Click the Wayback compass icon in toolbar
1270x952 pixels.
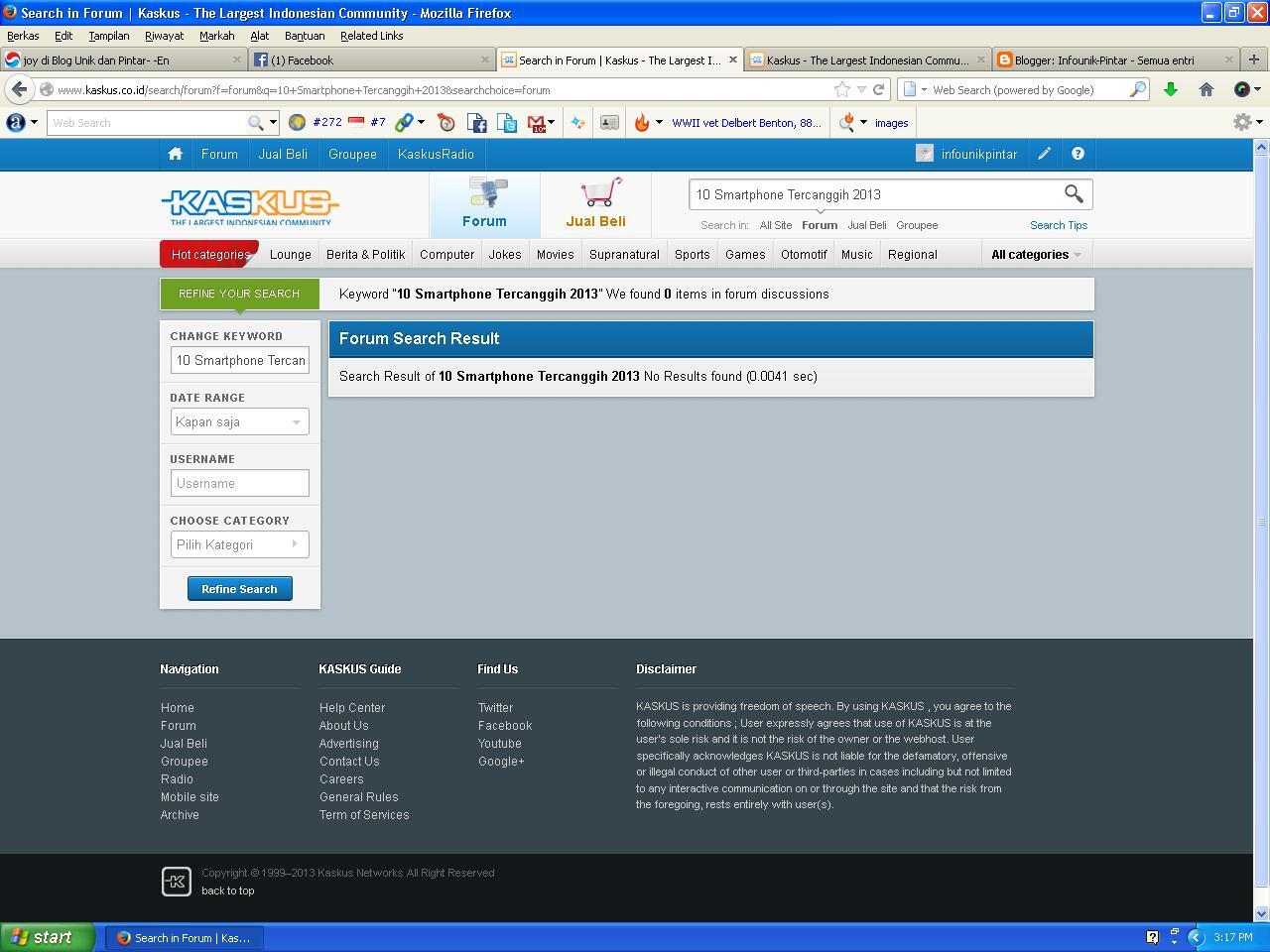(x=446, y=123)
